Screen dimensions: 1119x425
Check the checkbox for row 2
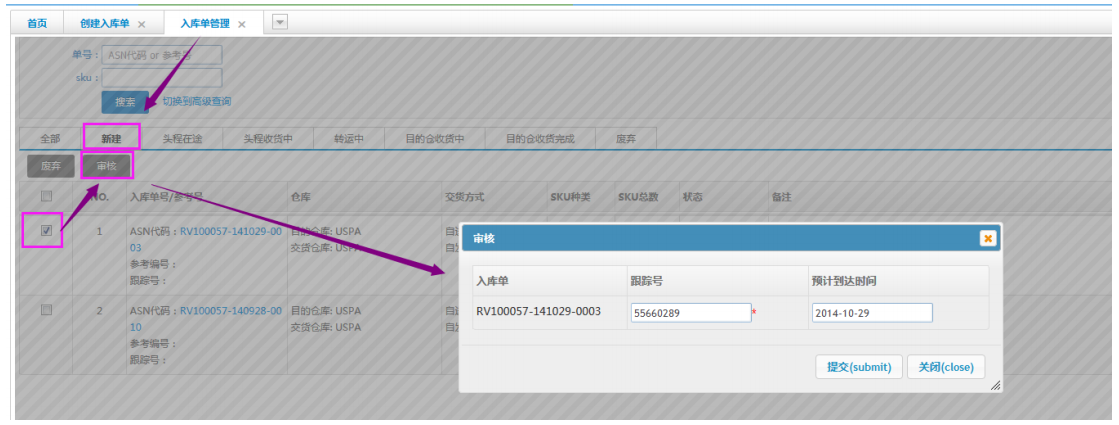pos(46,310)
